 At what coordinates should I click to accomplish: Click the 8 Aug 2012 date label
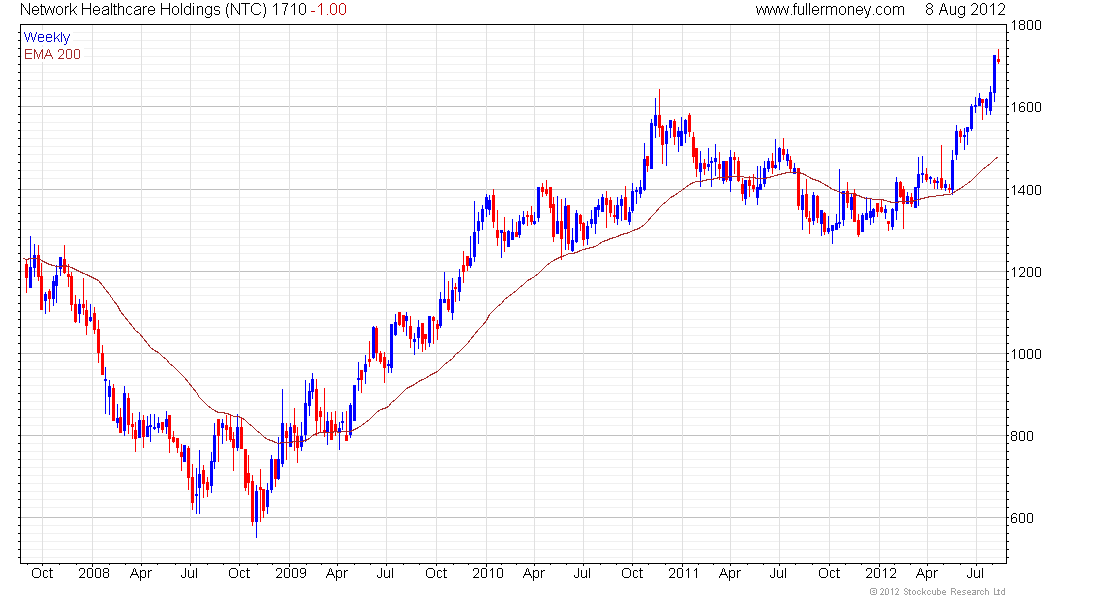[964, 9]
